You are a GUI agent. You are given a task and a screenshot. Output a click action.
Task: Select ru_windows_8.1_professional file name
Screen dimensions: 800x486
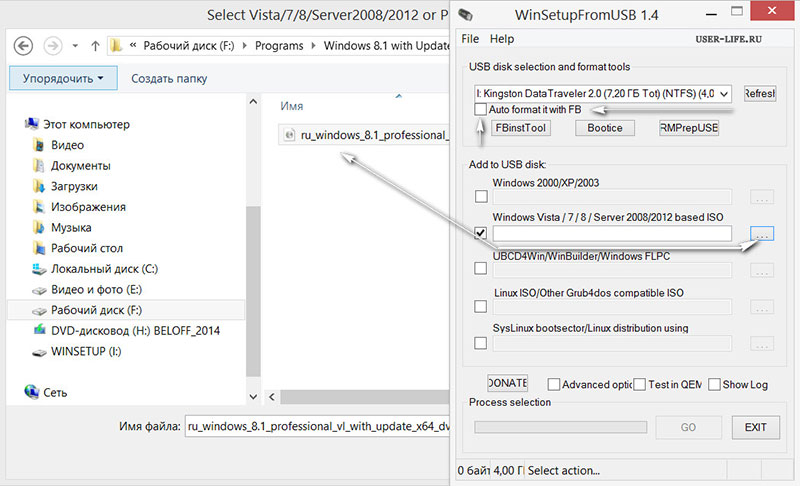point(374,135)
